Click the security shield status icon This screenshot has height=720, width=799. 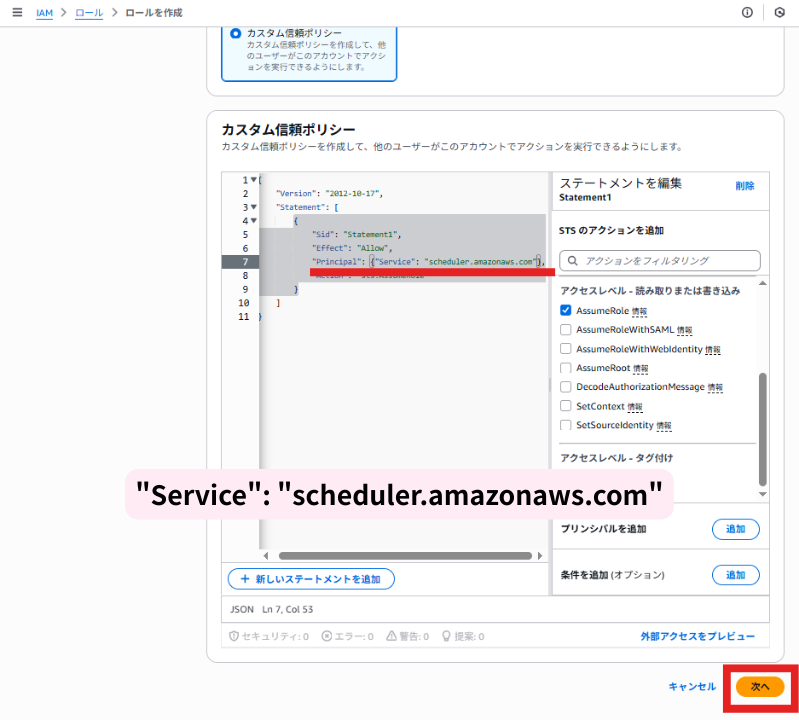pos(234,636)
